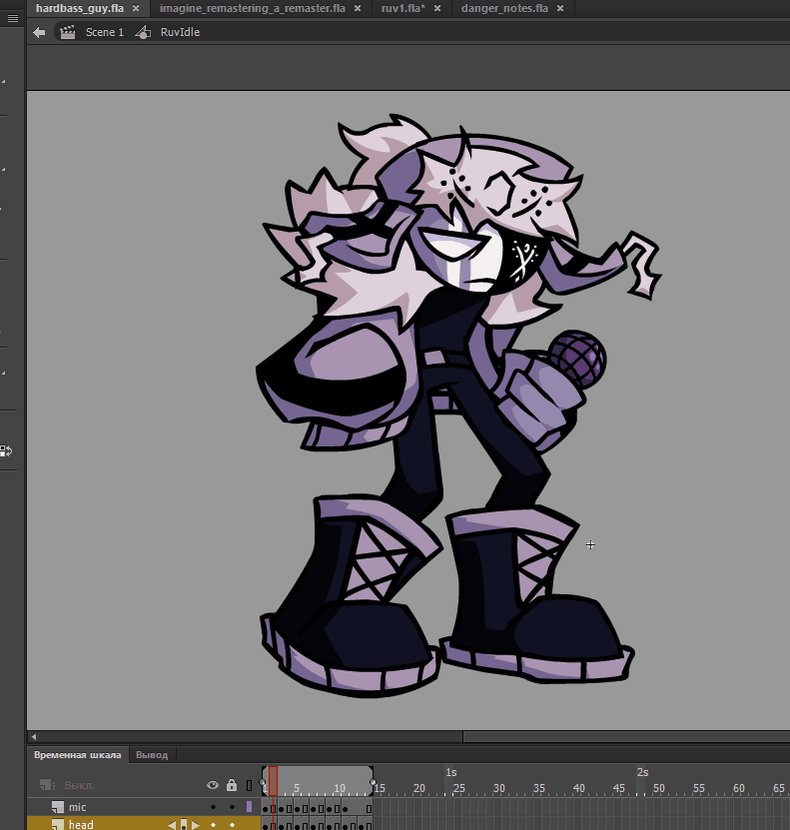
Task: Switch to ruv1.fla* tab
Action: click(x=403, y=8)
